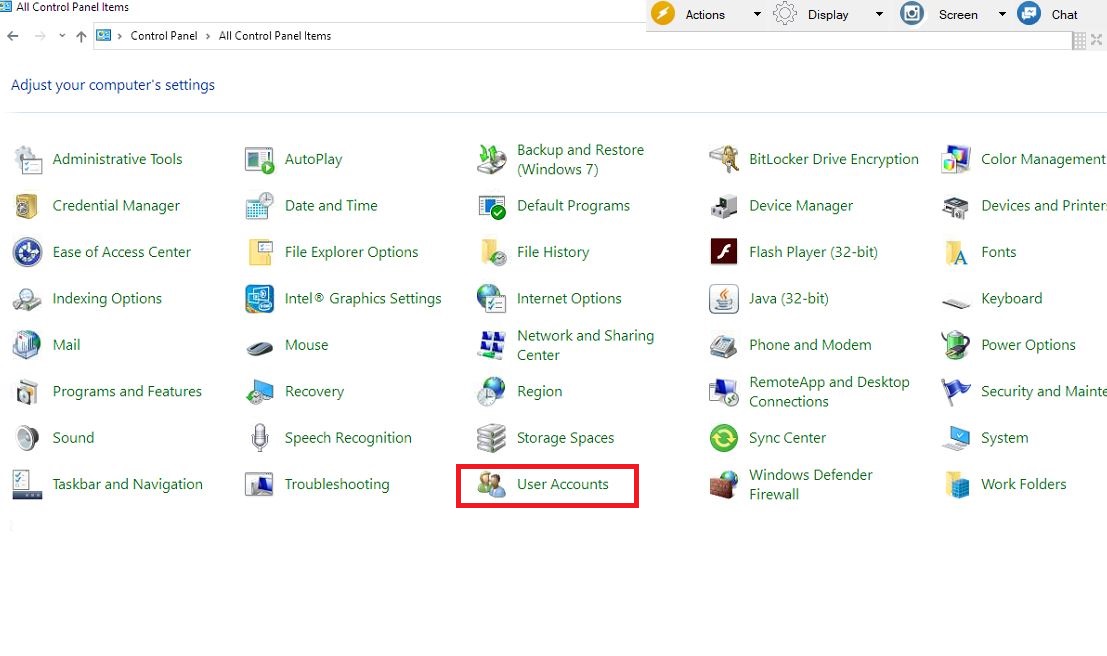The image size is (1107, 656).
Task: Open the Work Folders icon
Action: coord(956,484)
